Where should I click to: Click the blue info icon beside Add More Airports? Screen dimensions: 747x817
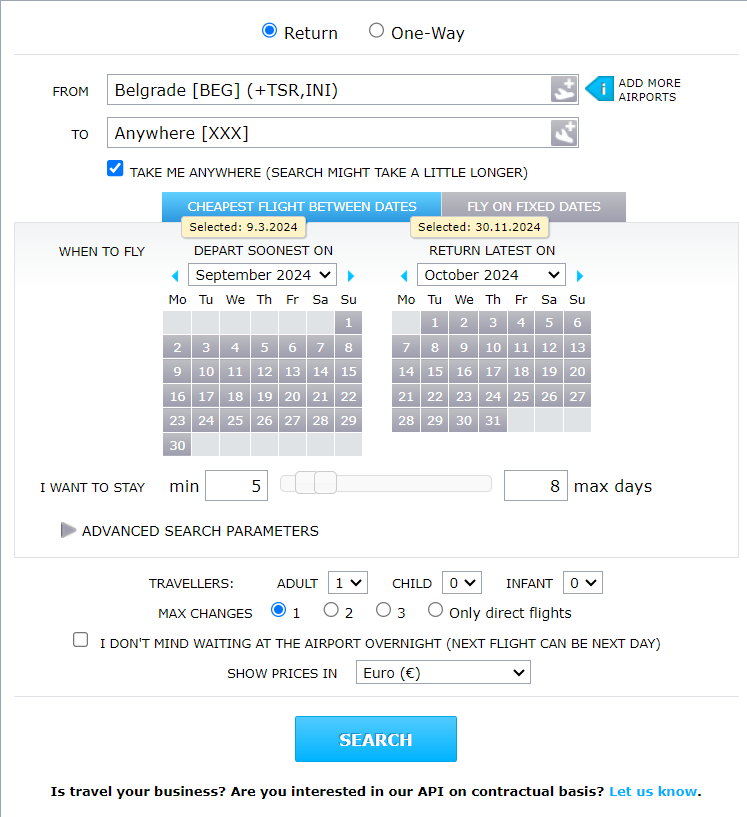(x=600, y=89)
